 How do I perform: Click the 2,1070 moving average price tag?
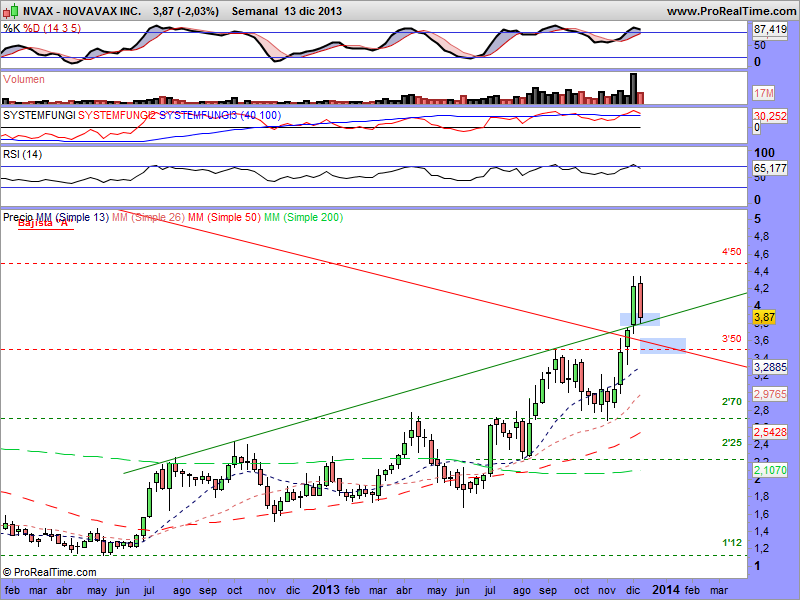pyautogui.click(x=770, y=470)
